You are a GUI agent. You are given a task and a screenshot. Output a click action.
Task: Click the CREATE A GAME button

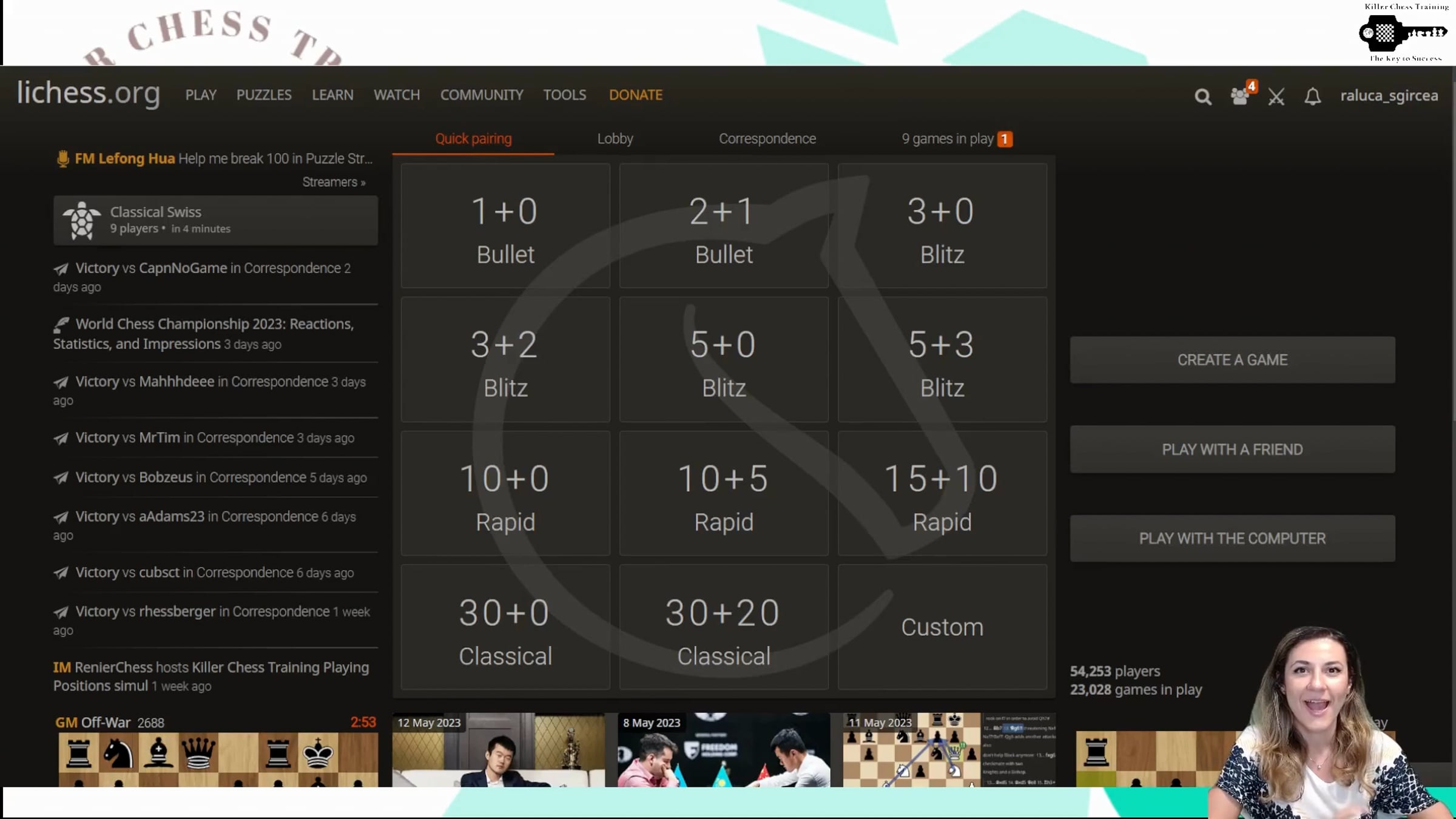(1232, 360)
